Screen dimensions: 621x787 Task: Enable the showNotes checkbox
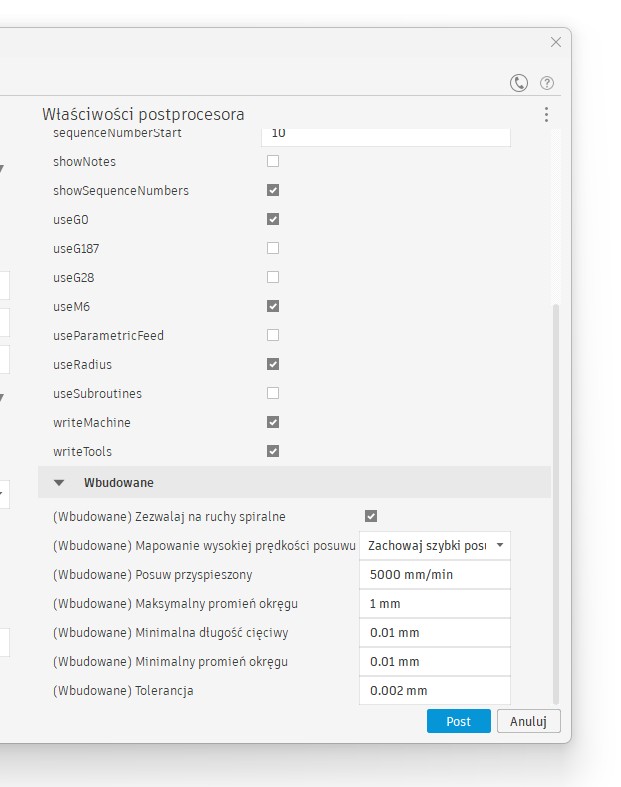coord(273,161)
